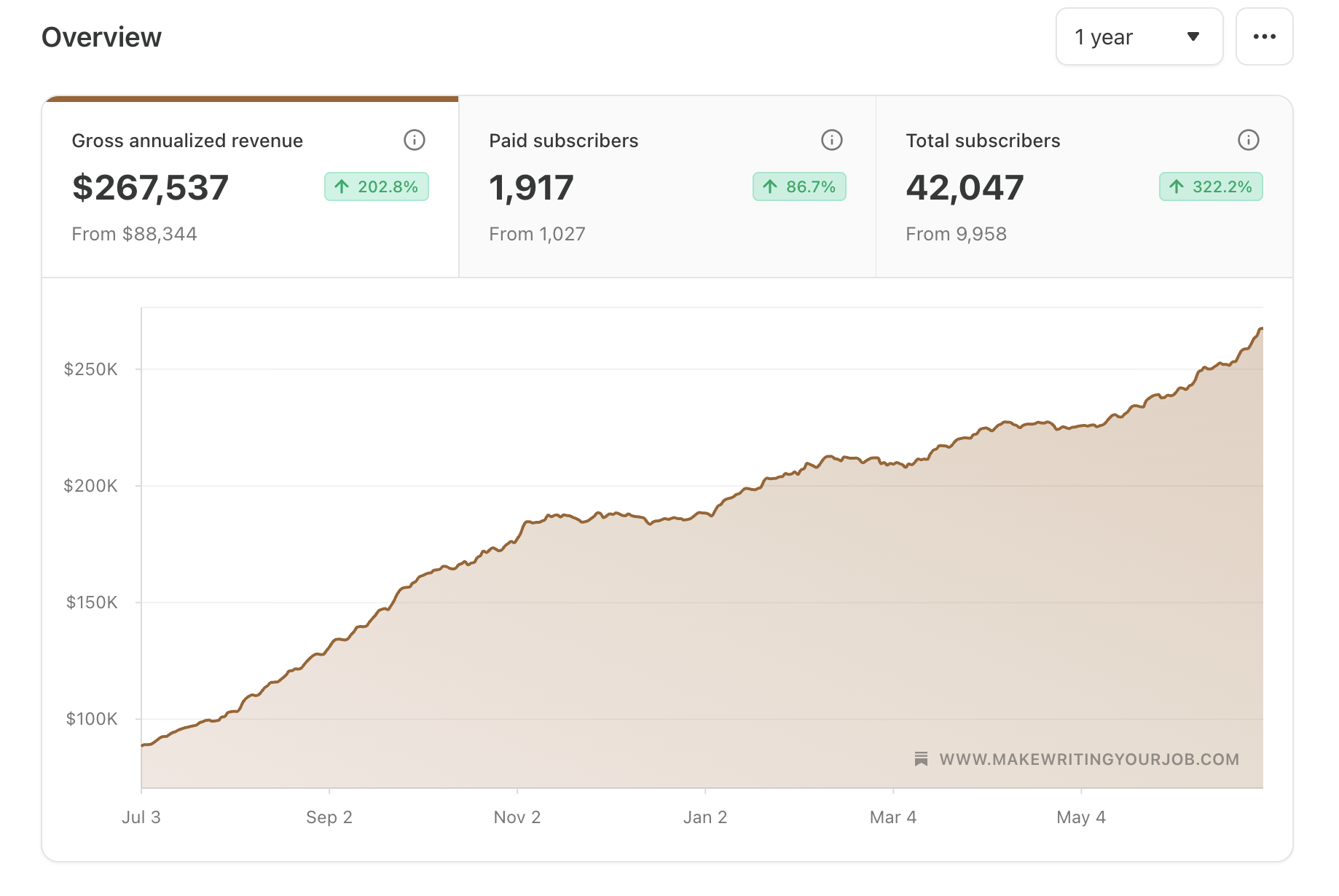Click the $267,537 revenue value
Image resolution: width=1339 pixels, height=896 pixels.
[150, 188]
